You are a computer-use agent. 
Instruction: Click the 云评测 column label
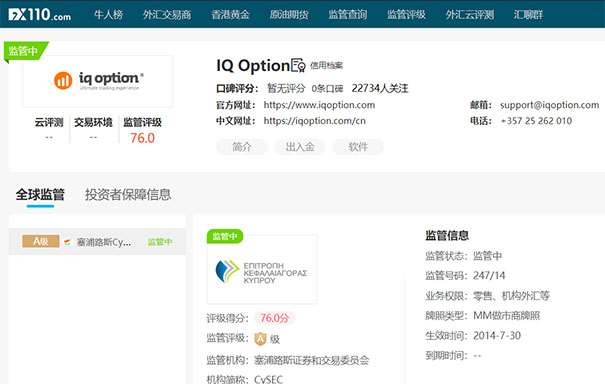[49, 122]
